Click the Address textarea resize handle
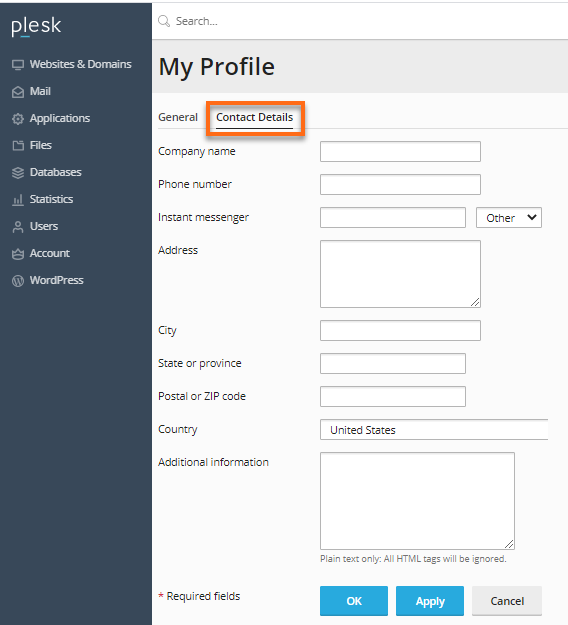 coord(475,302)
